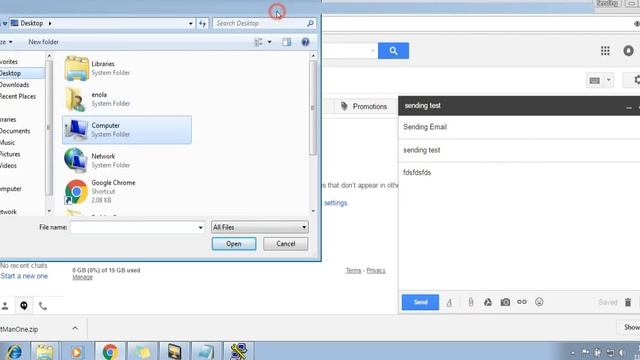Open Windows Explorer from the taskbar
Viewport: 640px width, 360px height.
click(x=44, y=352)
